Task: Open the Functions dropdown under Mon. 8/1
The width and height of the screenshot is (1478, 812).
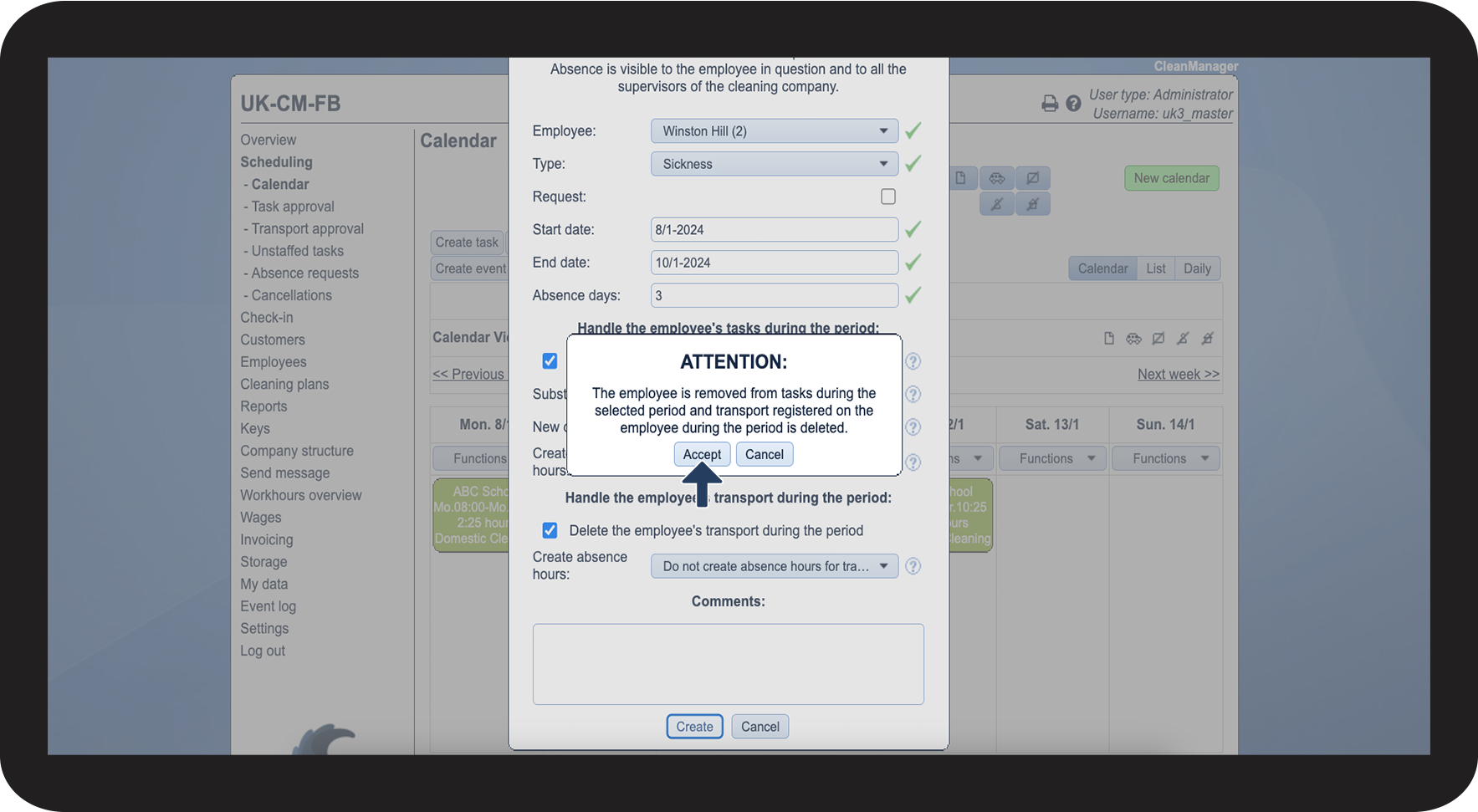Action: pos(471,458)
